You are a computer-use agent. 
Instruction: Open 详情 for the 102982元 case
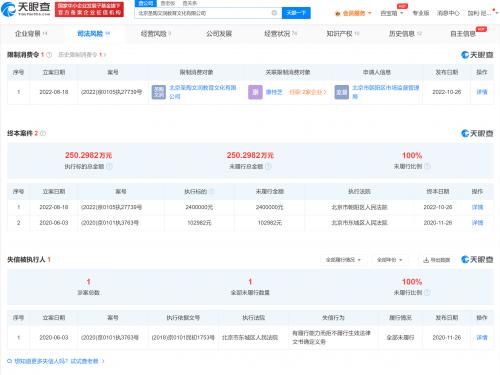click(x=477, y=223)
